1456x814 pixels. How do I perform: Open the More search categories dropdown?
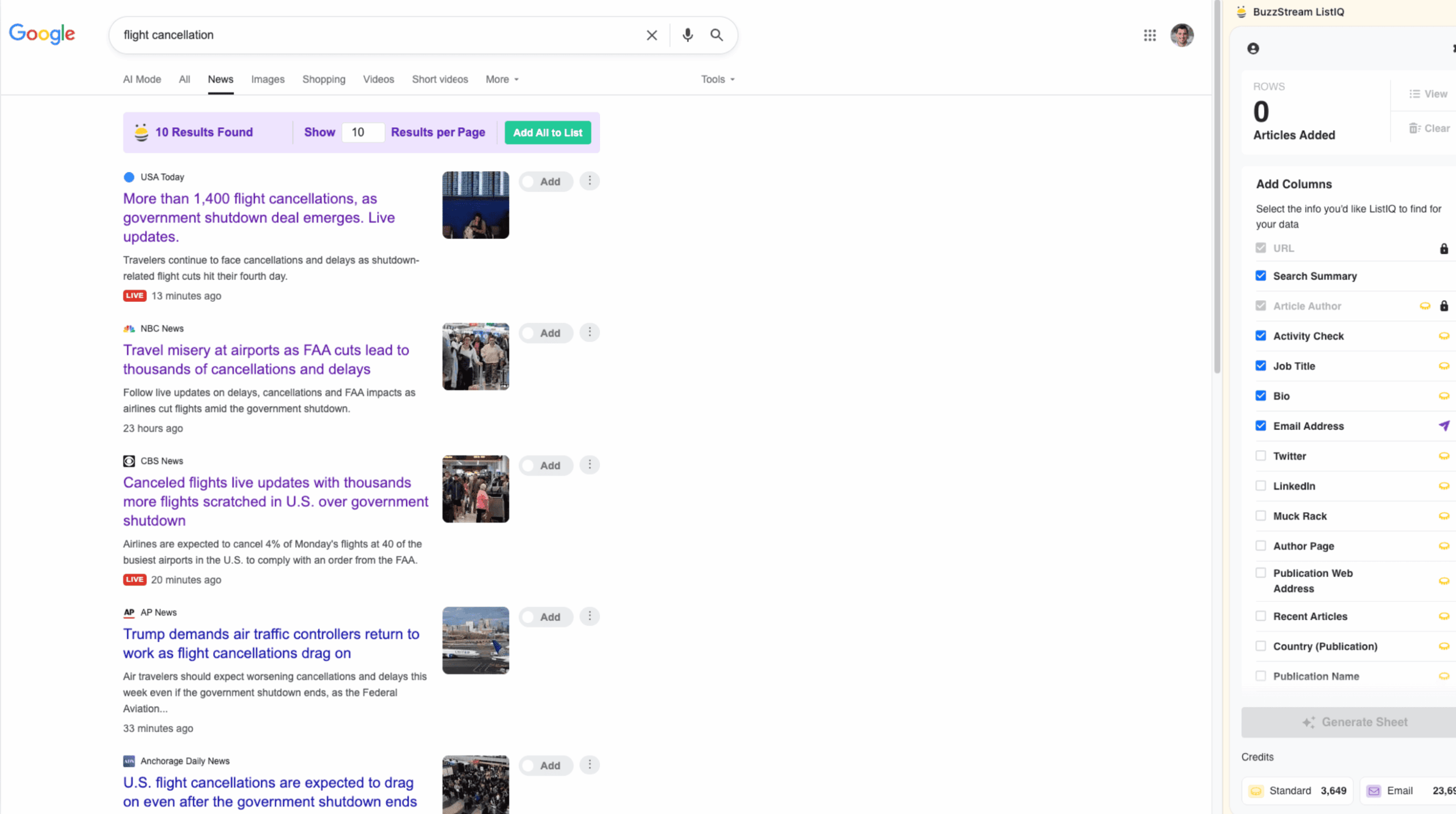(500, 79)
